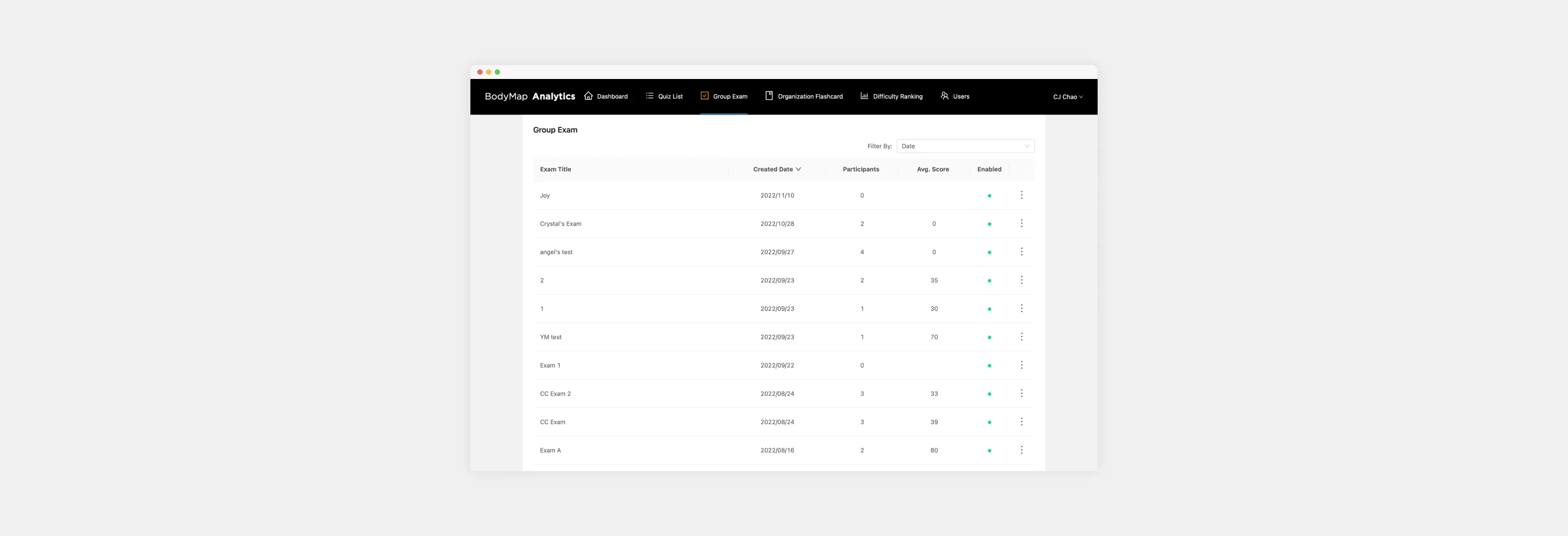Switch to the Group Exam tab
The image size is (1568, 536).
pyautogui.click(x=730, y=96)
